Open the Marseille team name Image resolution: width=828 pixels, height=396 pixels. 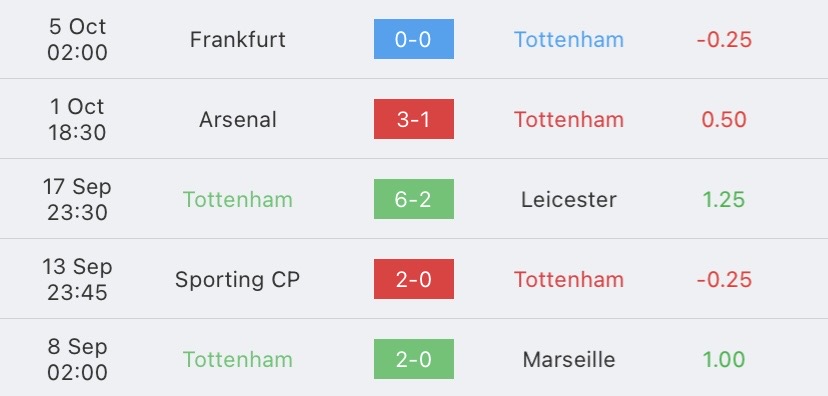point(569,360)
